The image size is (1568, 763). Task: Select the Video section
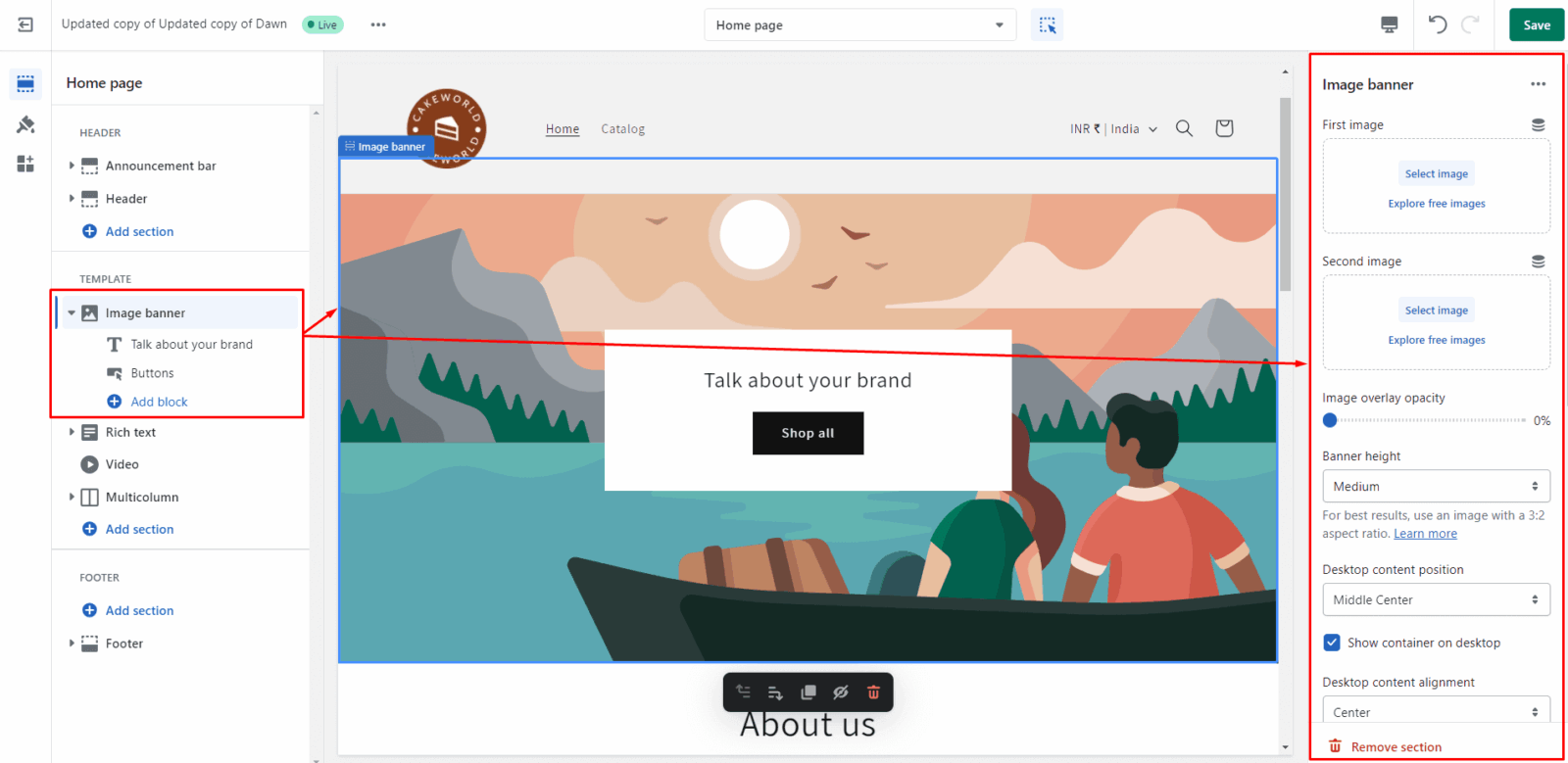pos(122,464)
